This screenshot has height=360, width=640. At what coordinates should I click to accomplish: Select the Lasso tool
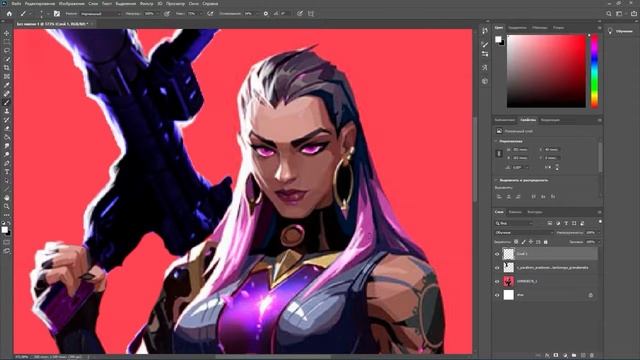tap(7, 50)
